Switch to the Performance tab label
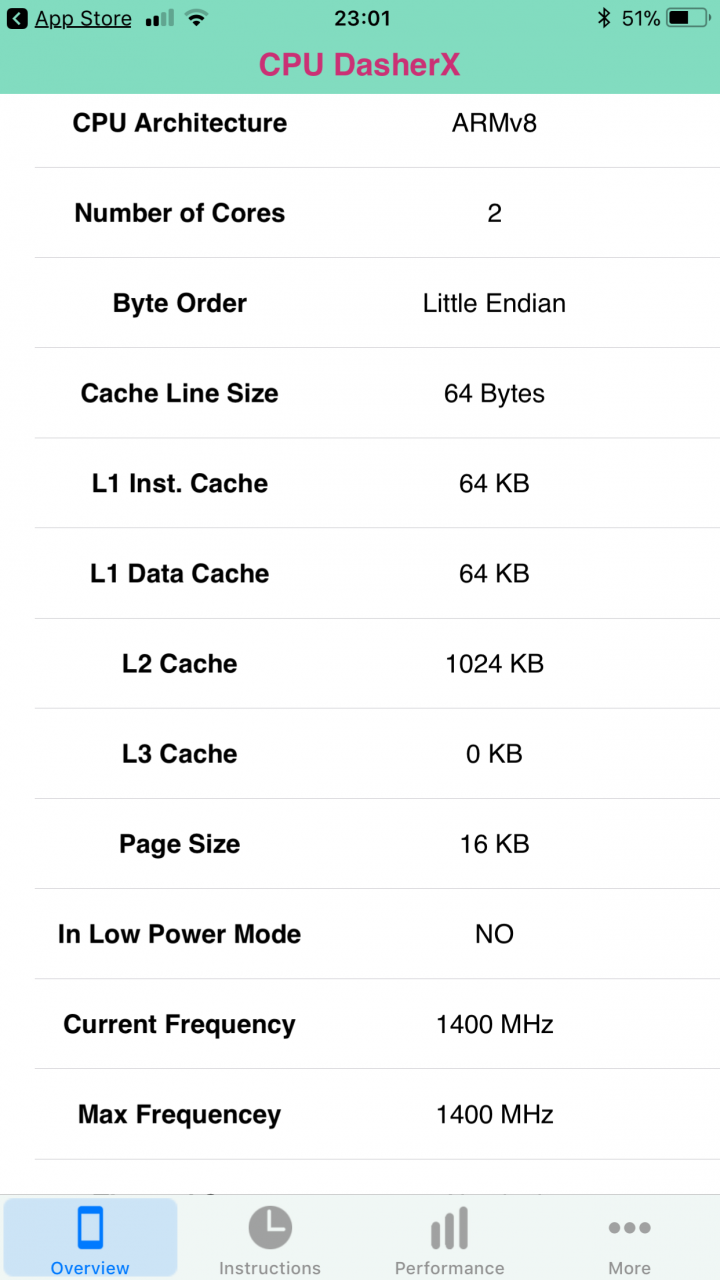 pyautogui.click(x=450, y=1268)
